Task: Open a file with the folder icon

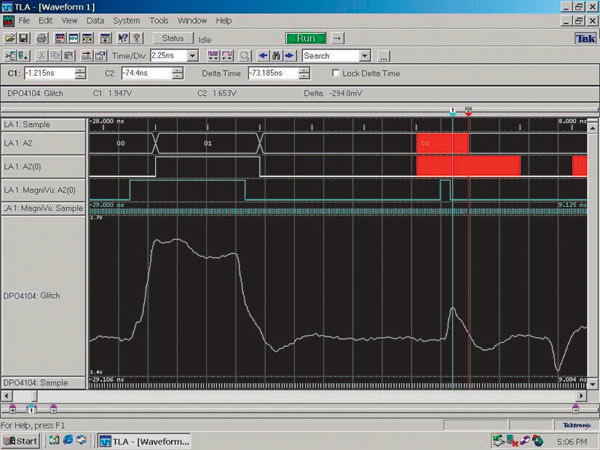Action: pyautogui.click(x=10, y=38)
